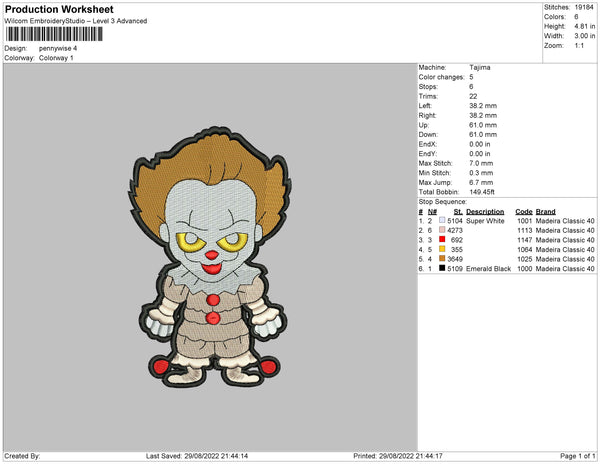Click Madeira Classic 40 in the Super White row

[x=565, y=221]
